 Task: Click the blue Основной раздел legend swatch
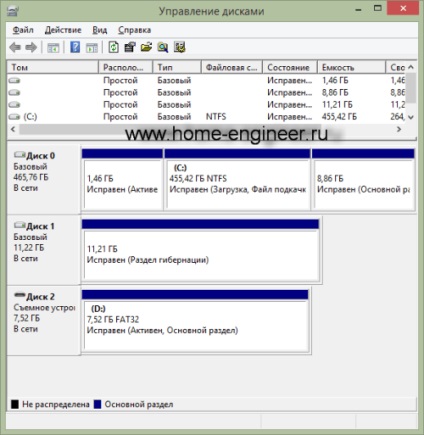click(x=98, y=404)
